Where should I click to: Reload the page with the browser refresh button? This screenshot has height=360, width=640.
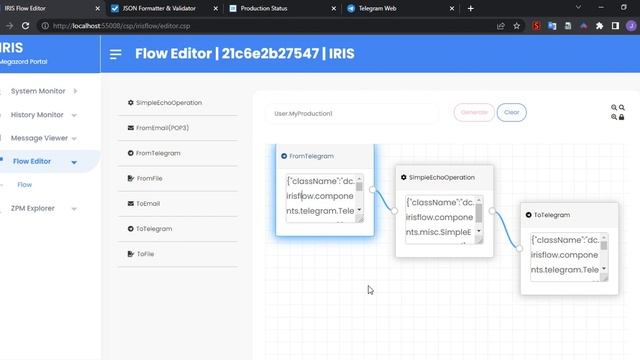pyautogui.click(x=25, y=26)
